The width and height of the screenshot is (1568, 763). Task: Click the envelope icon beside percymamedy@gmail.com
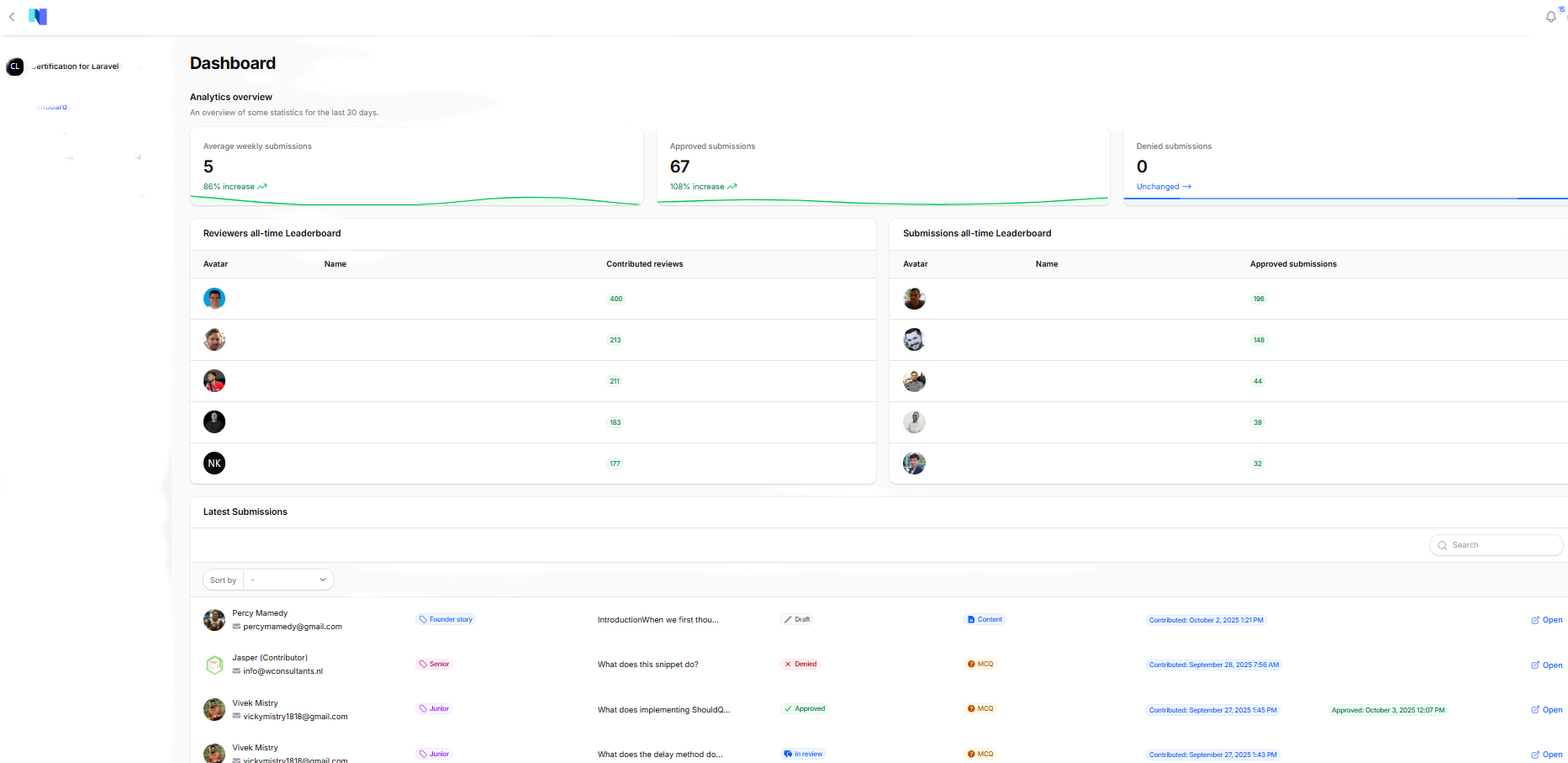coord(236,626)
